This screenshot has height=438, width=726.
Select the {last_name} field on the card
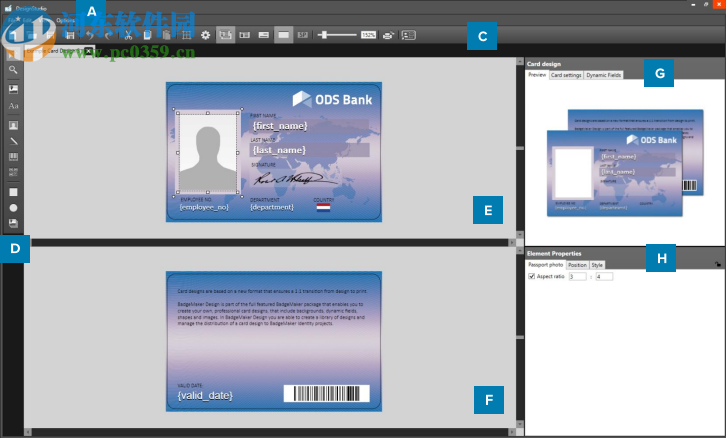pos(309,150)
